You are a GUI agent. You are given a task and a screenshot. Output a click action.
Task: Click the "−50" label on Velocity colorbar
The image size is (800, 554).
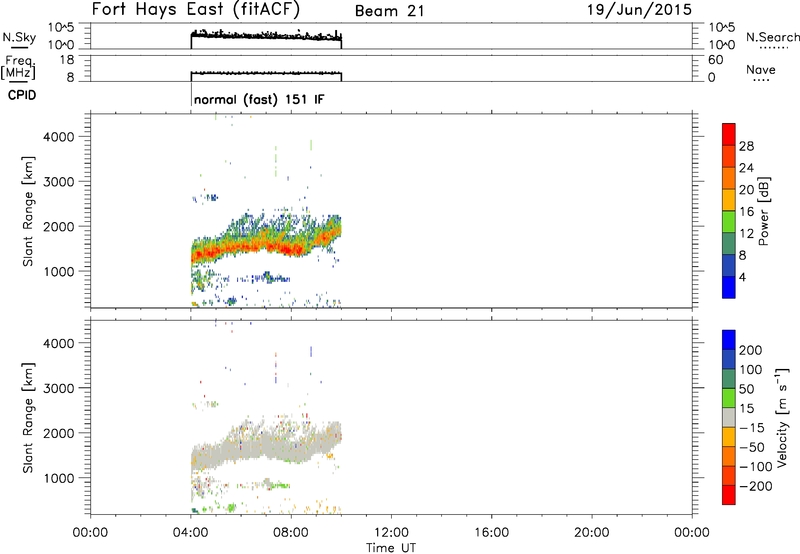(752, 447)
